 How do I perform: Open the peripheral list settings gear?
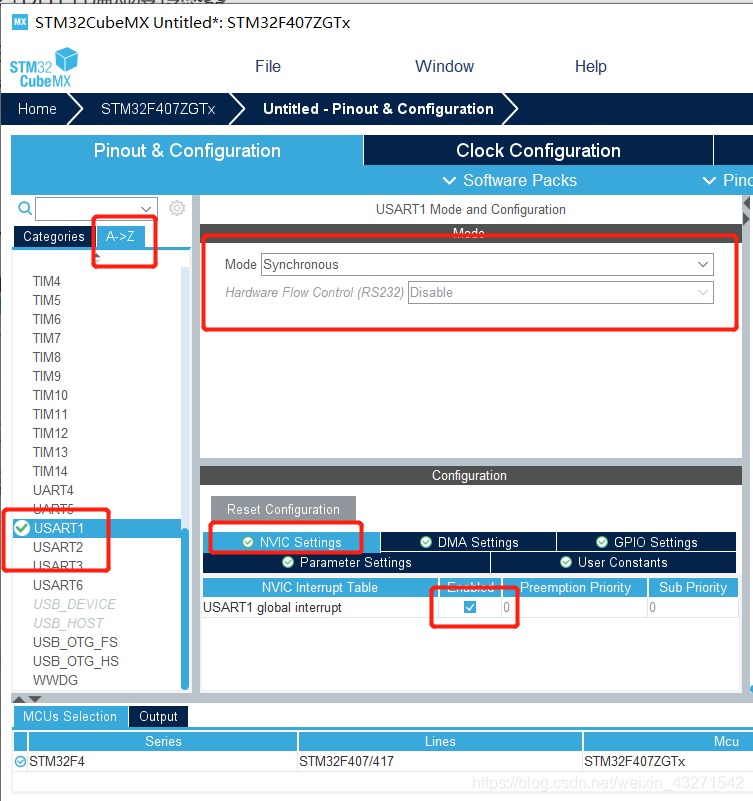177,208
